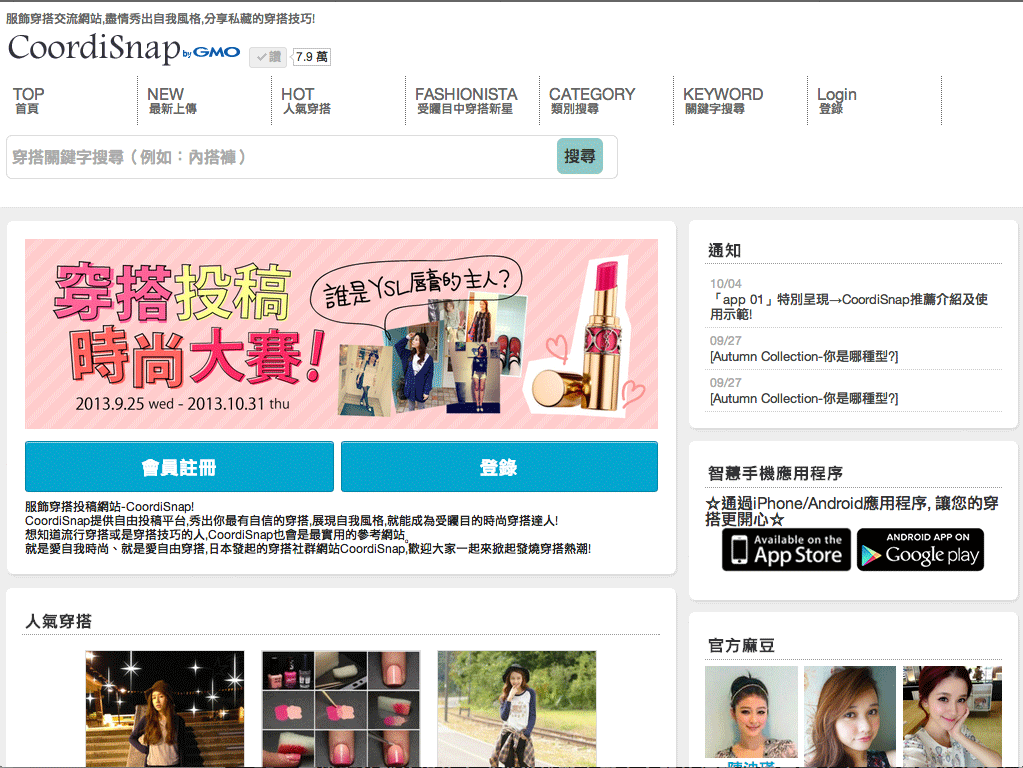The image size is (1023, 768).
Task: Open the HOT 人氣穿搭 menu item
Action: pos(306,100)
